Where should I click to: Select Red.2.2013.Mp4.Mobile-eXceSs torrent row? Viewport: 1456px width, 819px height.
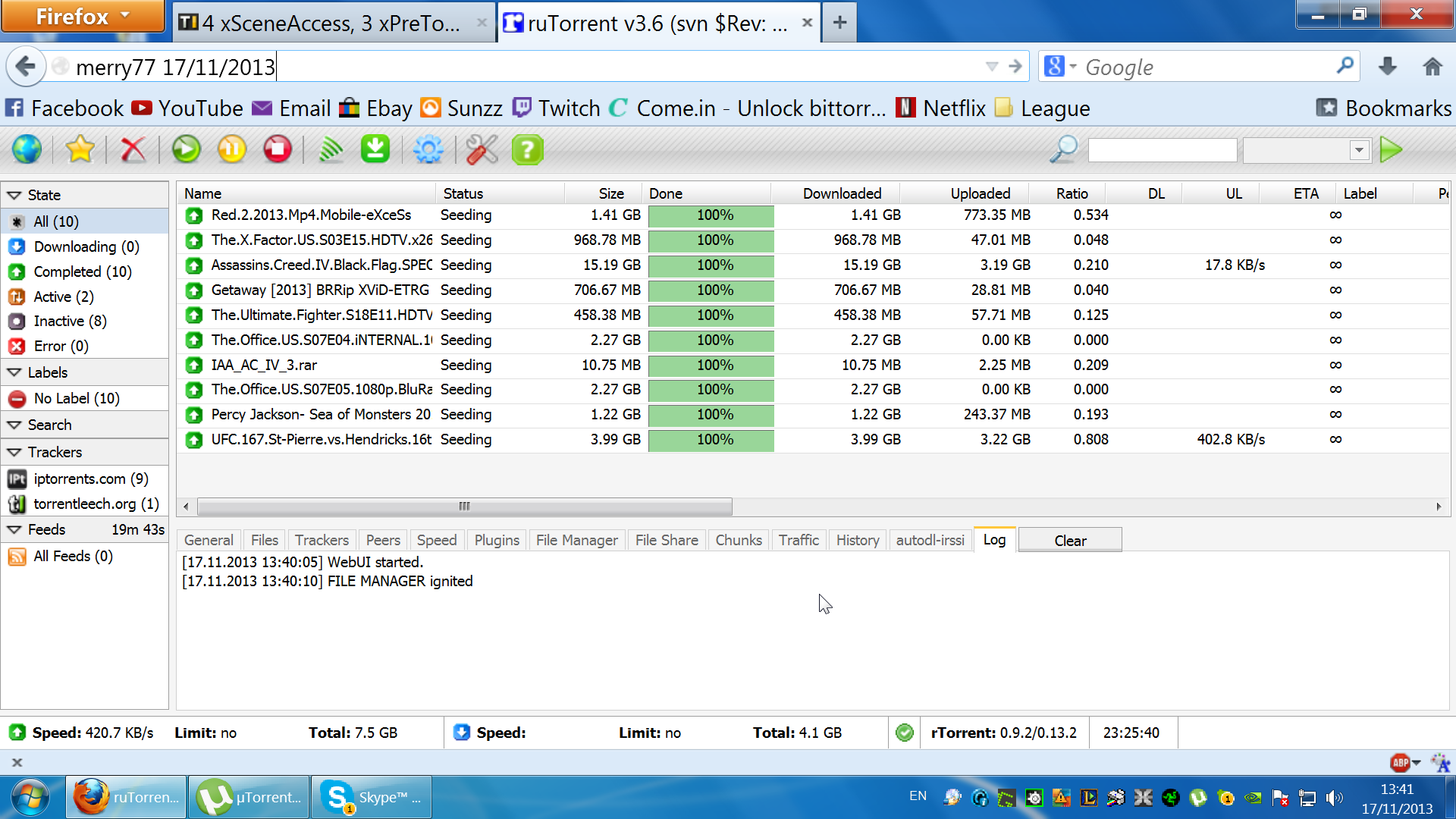click(x=811, y=215)
